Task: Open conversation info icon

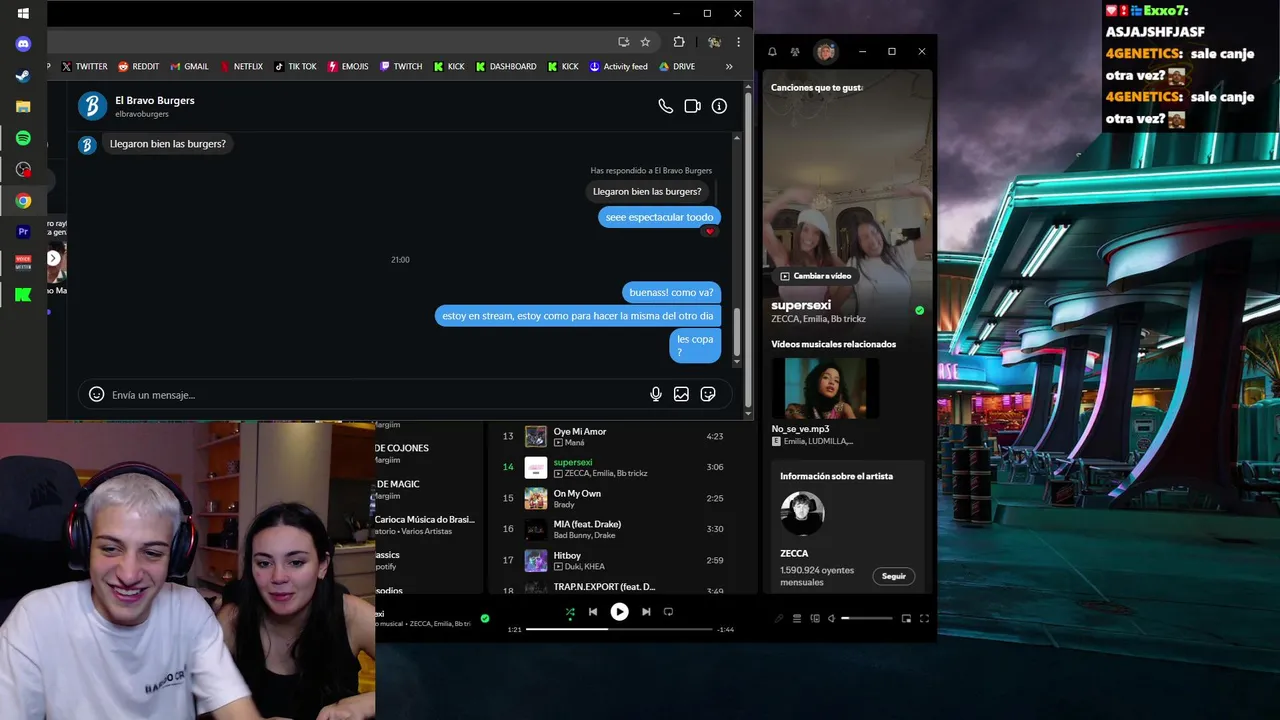Action: coord(719,106)
